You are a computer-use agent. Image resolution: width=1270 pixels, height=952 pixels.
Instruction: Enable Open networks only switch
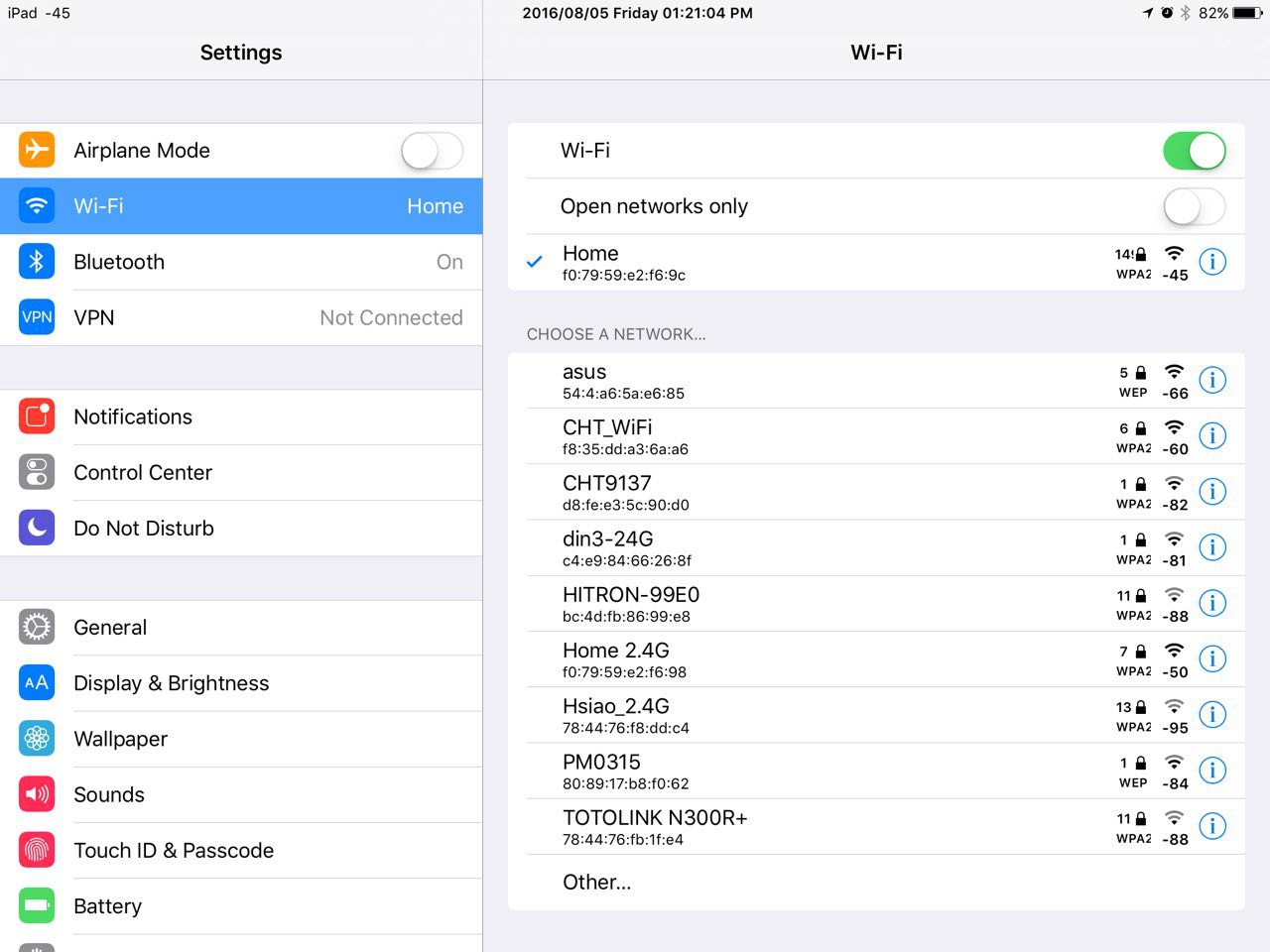1194,206
